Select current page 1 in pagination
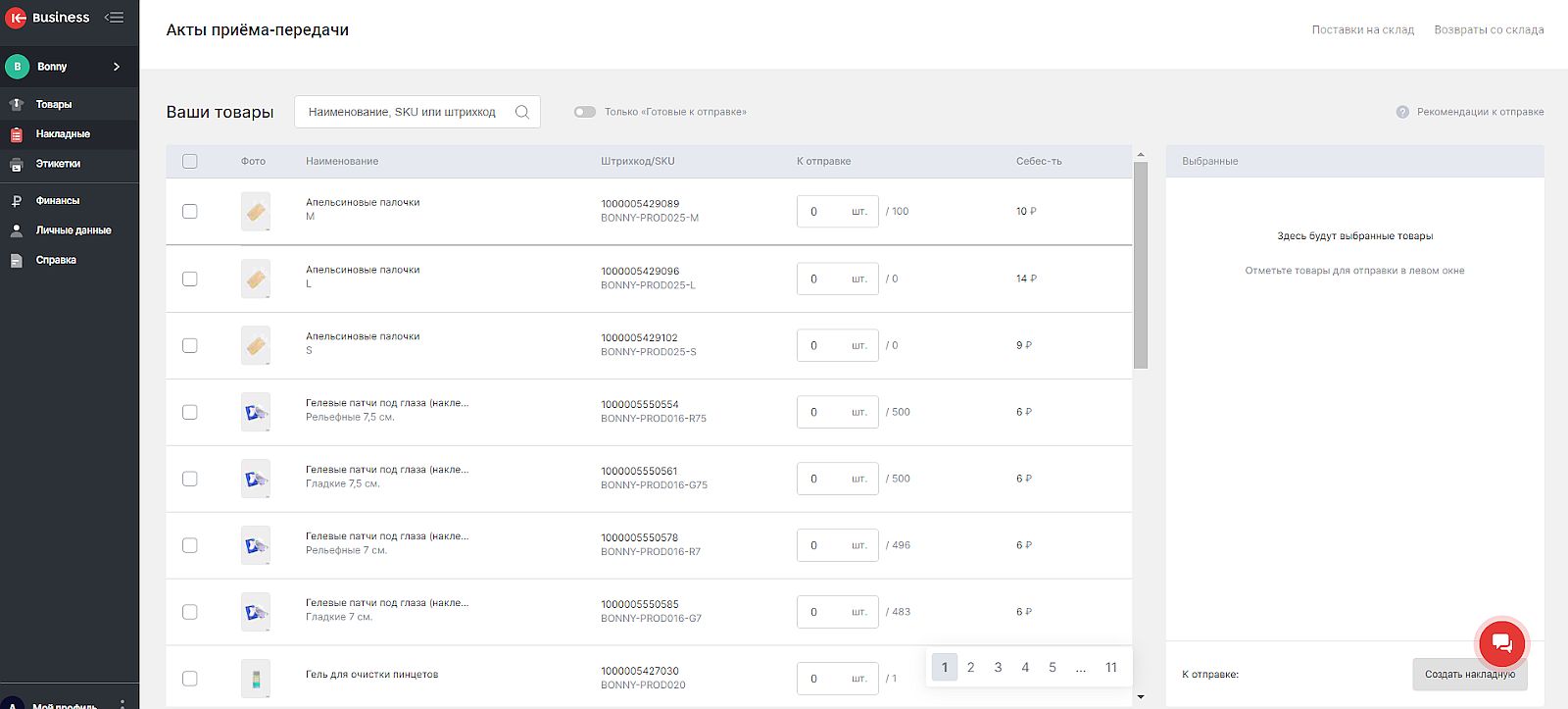The width and height of the screenshot is (1568, 709). click(945, 668)
